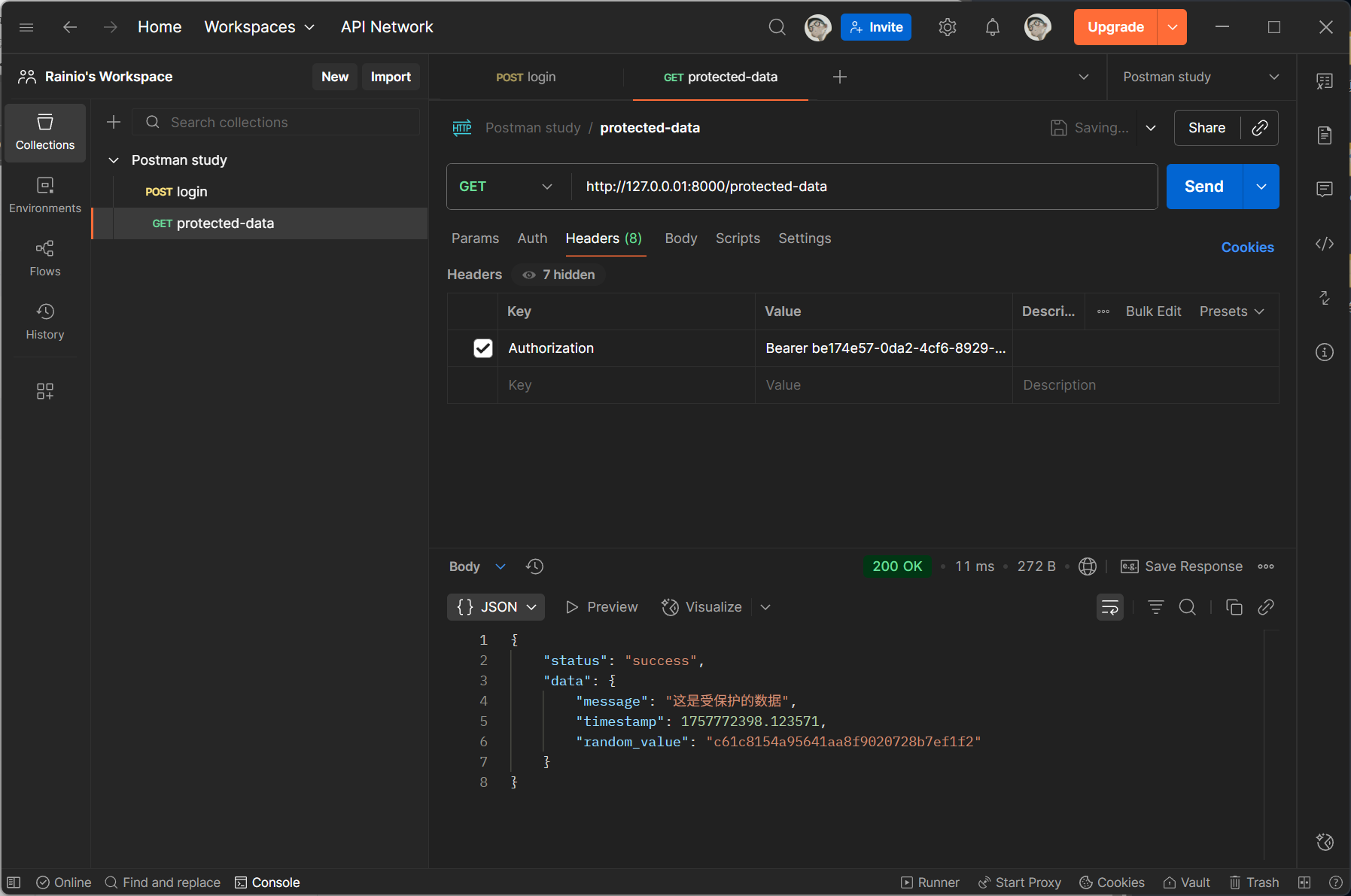Switch to the Scripts tab
Viewport: 1351px width, 896px height.
(x=738, y=238)
